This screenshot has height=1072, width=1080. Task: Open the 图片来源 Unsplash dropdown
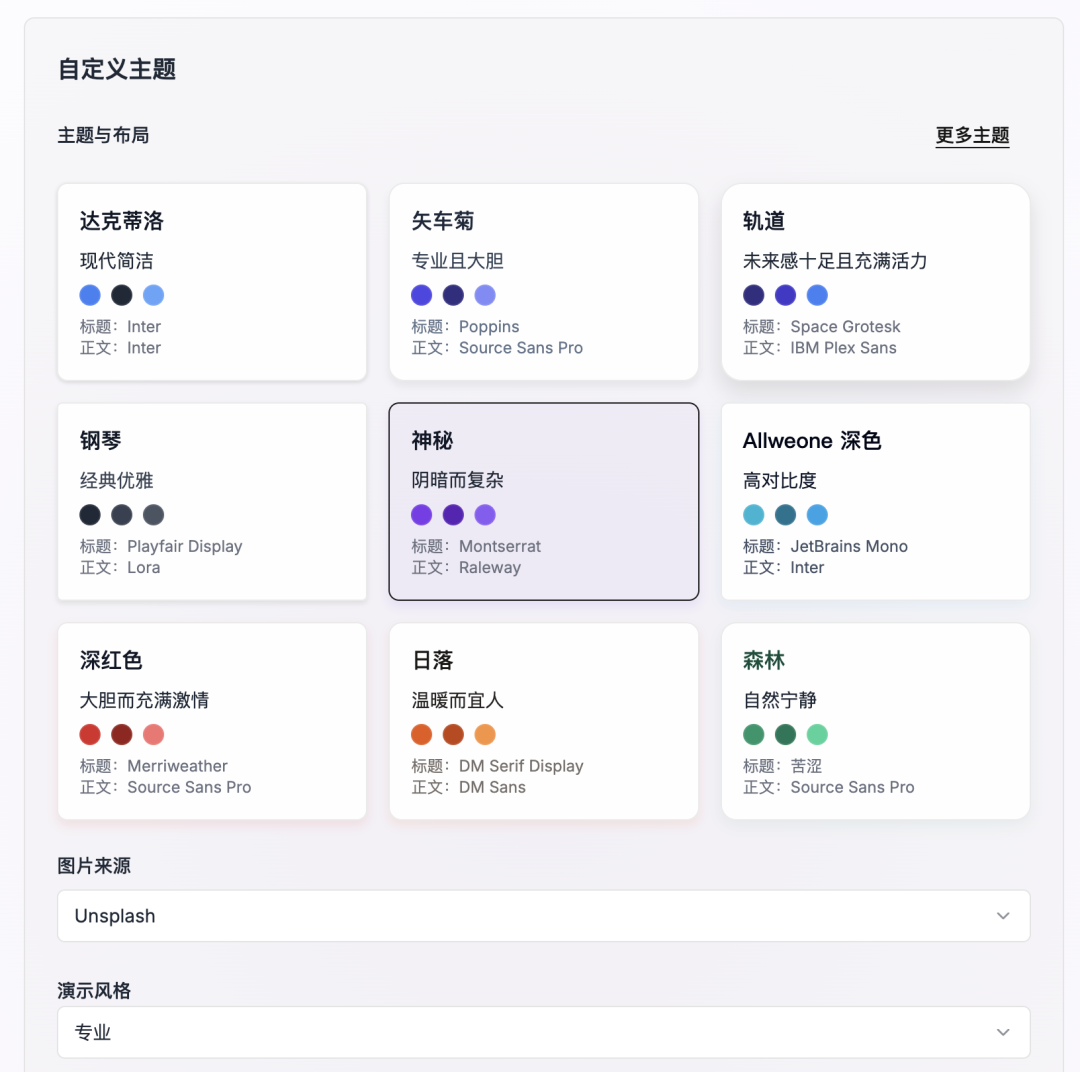click(x=544, y=915)
